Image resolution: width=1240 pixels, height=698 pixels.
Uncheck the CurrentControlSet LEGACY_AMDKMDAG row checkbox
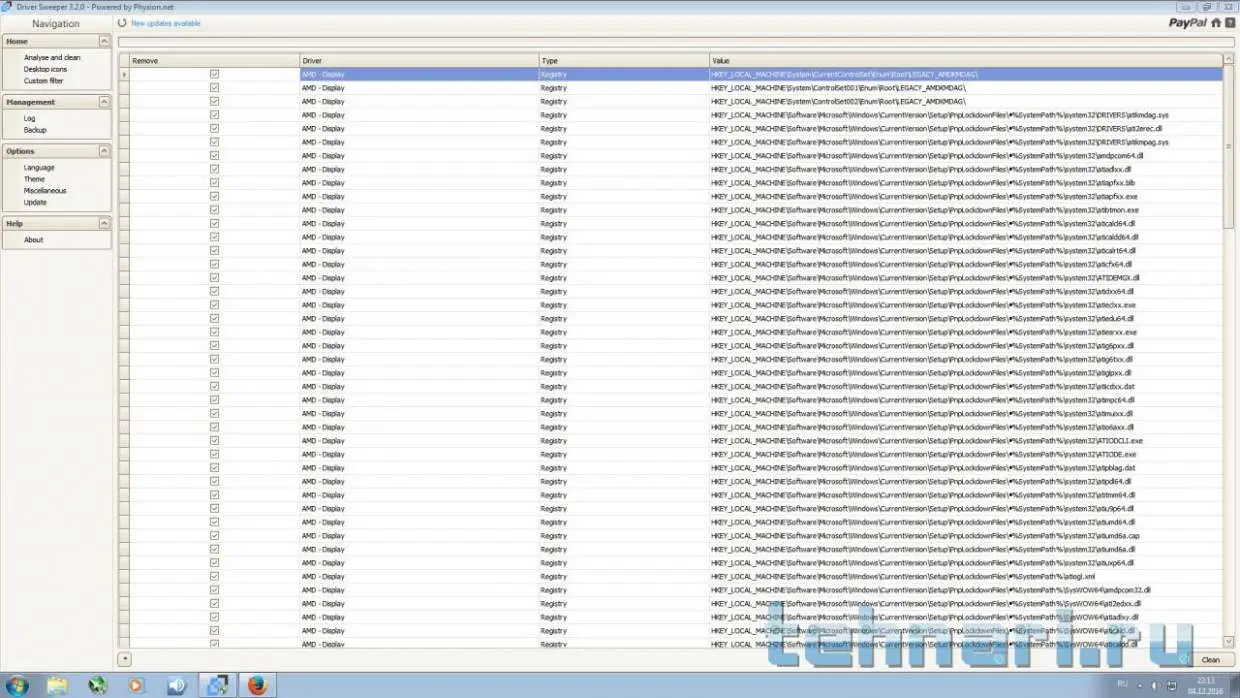pyautogui.click(x=214, y=74)
